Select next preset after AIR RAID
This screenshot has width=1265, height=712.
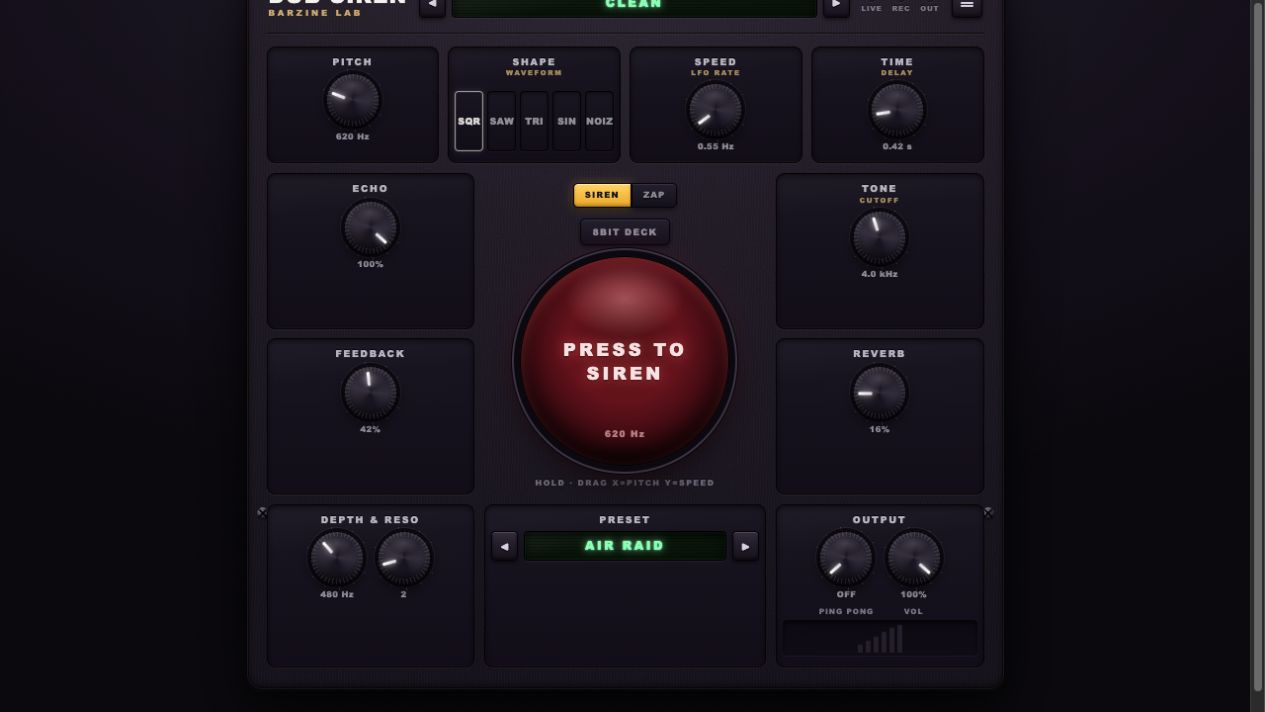click(x=745, y=546)
